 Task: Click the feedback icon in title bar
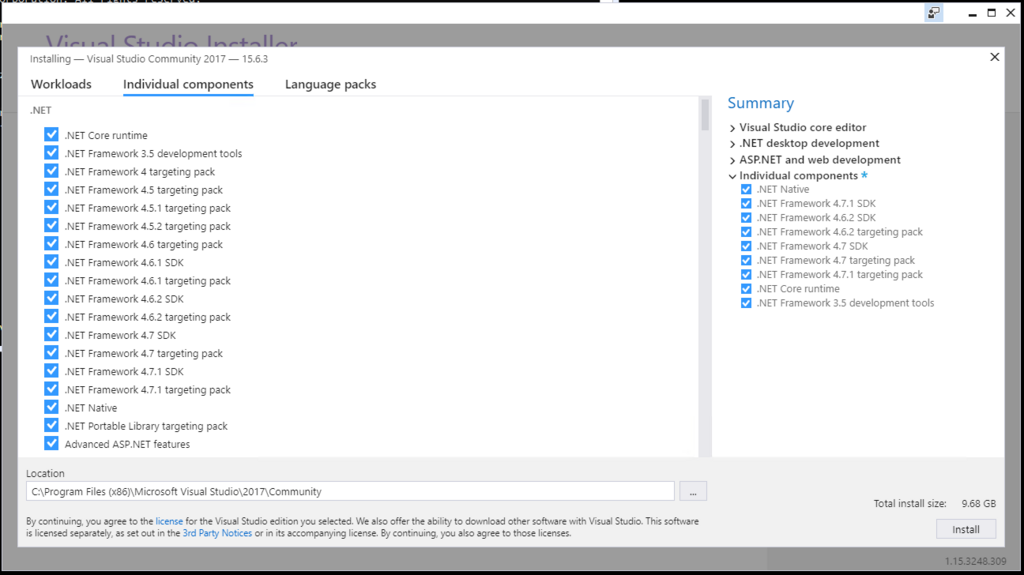point(934,12)
